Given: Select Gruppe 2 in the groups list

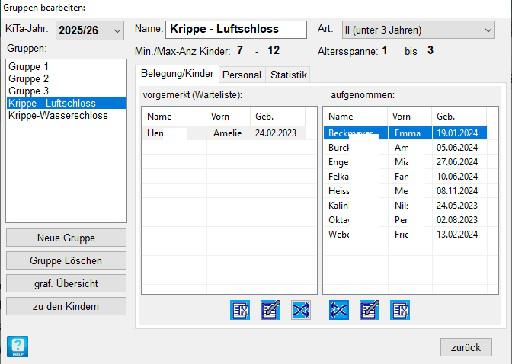Looking at the screenshot, I should pos(29,79).
